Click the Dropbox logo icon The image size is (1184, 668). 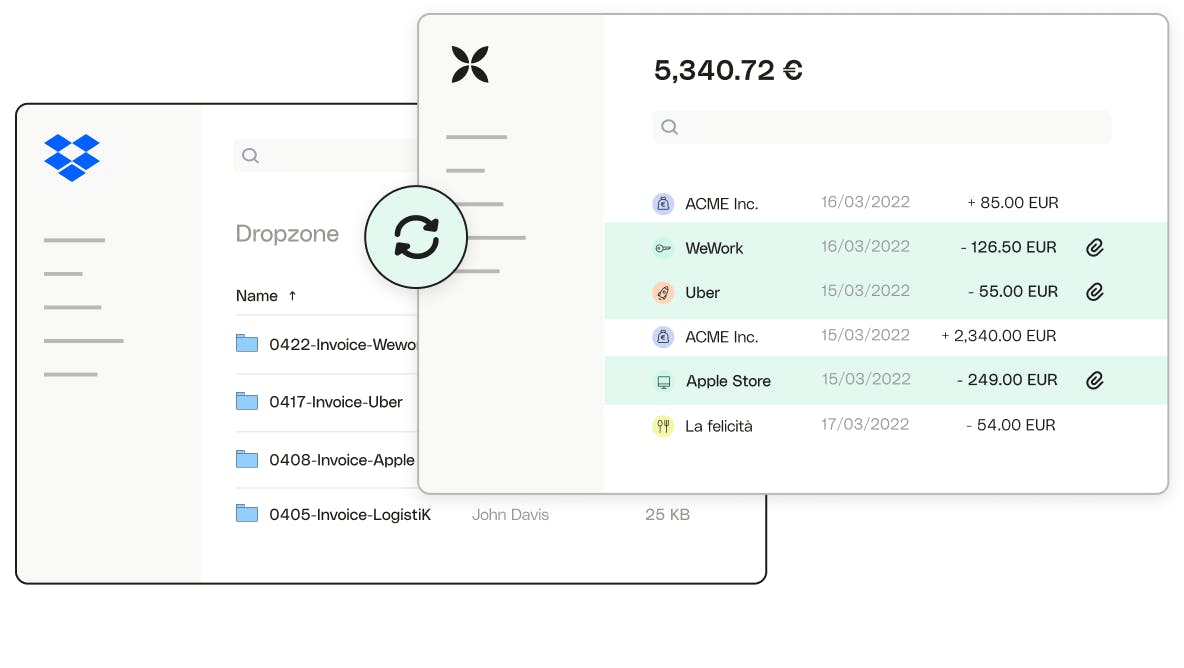pos(72,157)
